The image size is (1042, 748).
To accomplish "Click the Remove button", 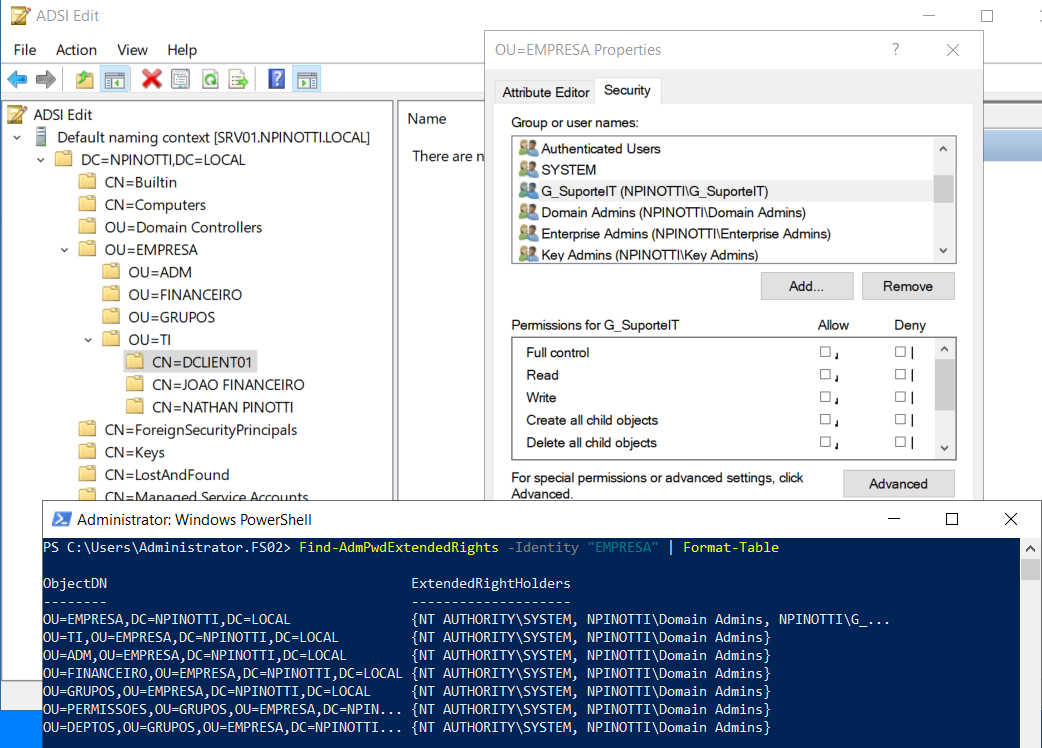I will pos(908,286).
